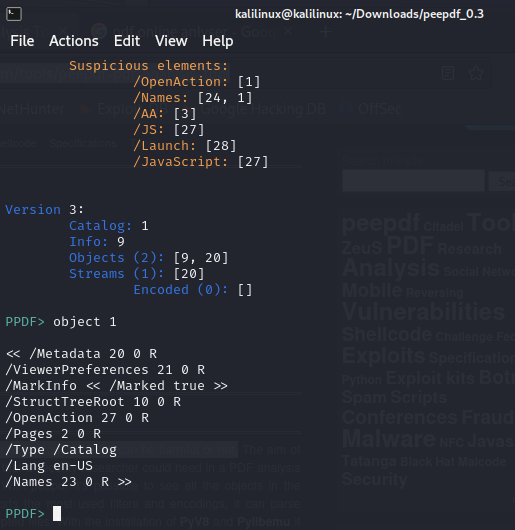
Task: Click the terminal icon in the title bar
Action: click(x=14, y=14)
